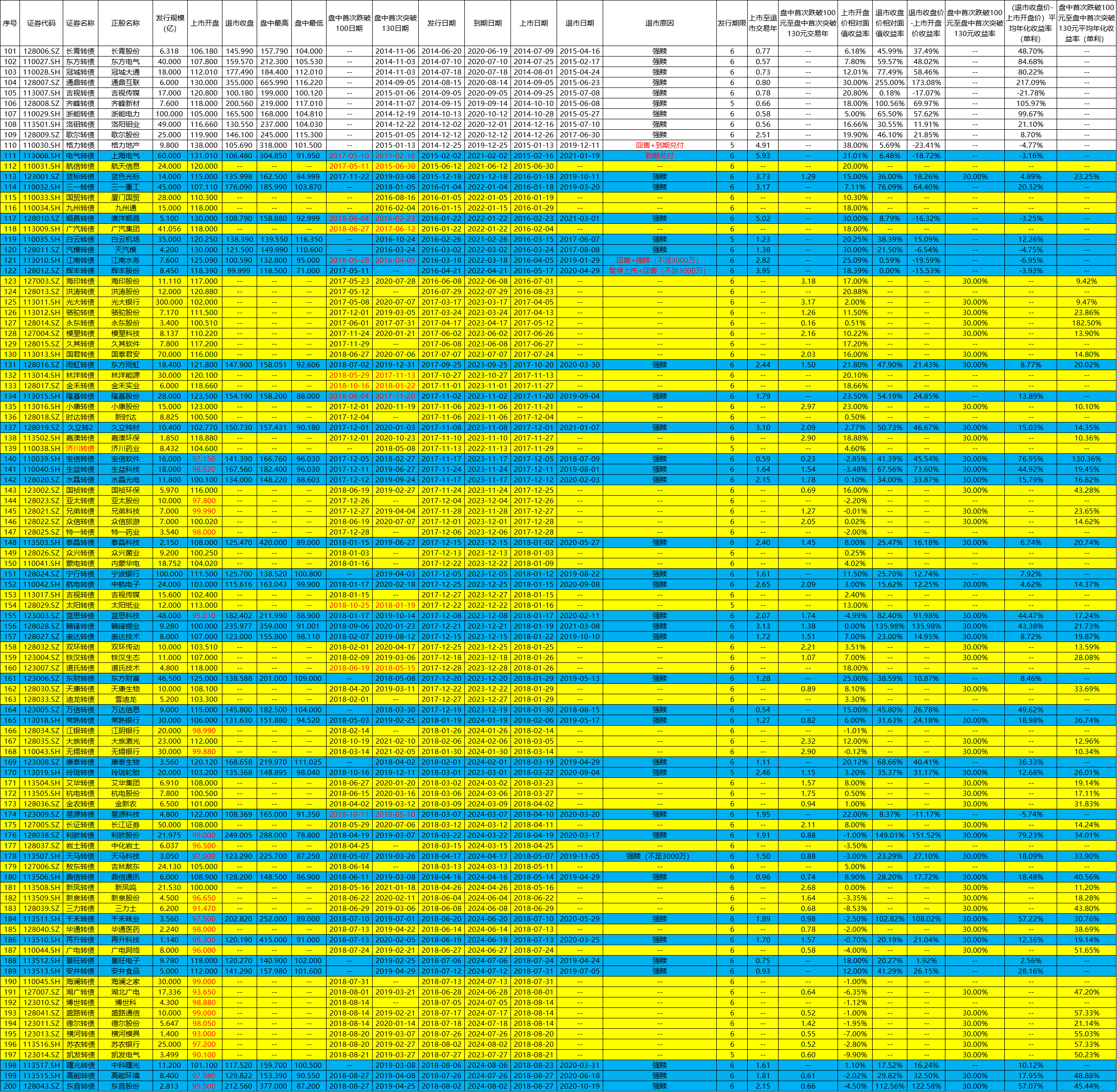1117x1092 pixels.
Task: Select the 通鼎转债 bond name cell
Action: [80, 83]
